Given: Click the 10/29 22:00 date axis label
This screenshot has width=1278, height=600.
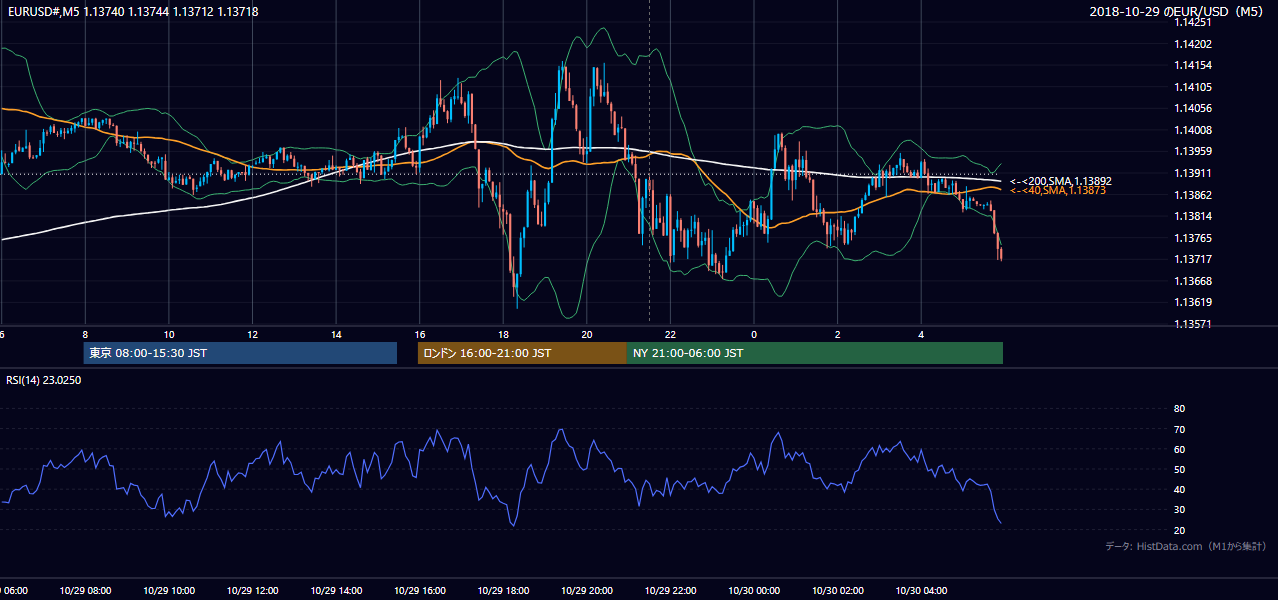Looking at the screenshot, I should pyautogui.click(x=671, y=591).
